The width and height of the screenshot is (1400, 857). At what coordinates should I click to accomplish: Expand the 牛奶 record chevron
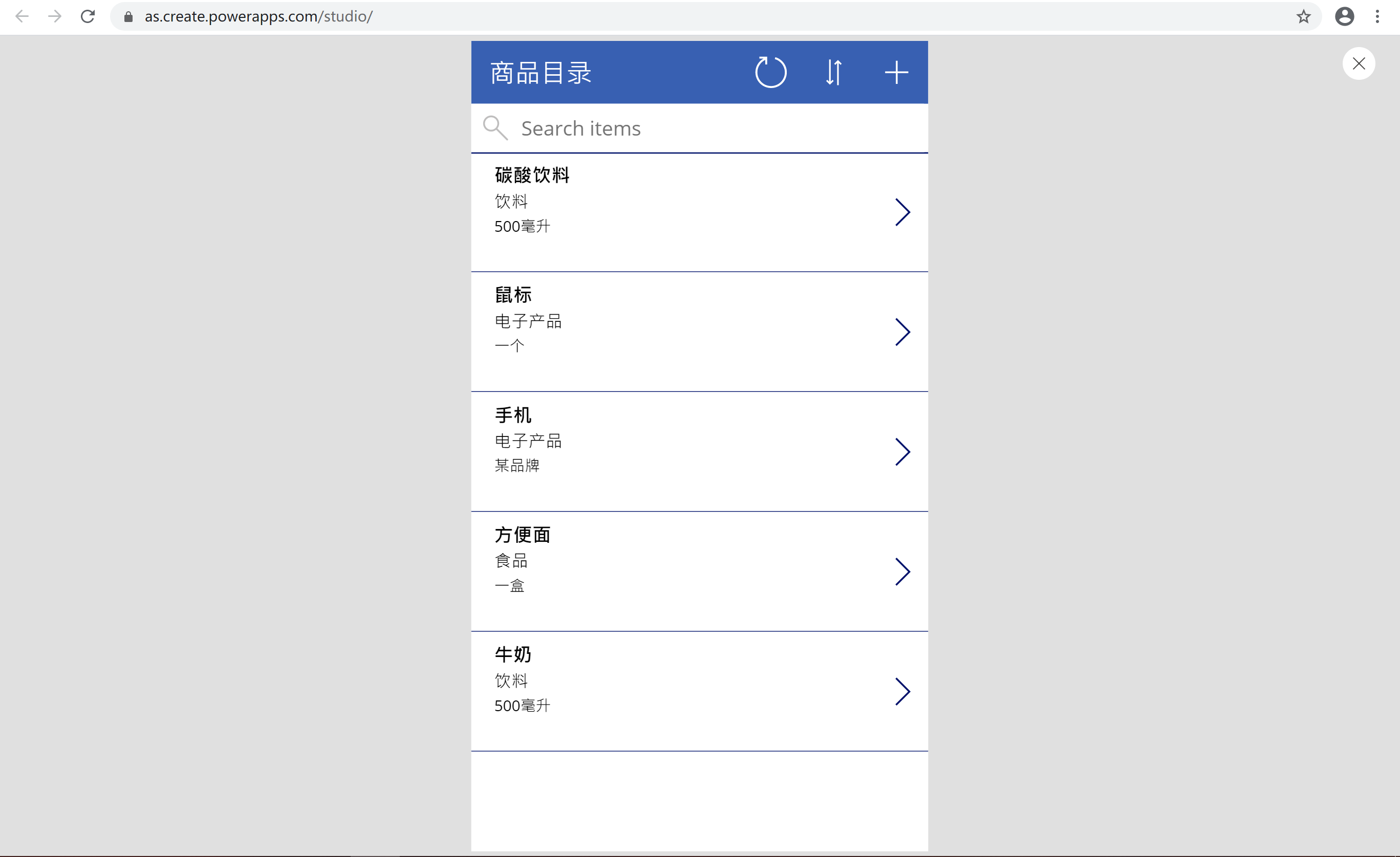[902, 692]
